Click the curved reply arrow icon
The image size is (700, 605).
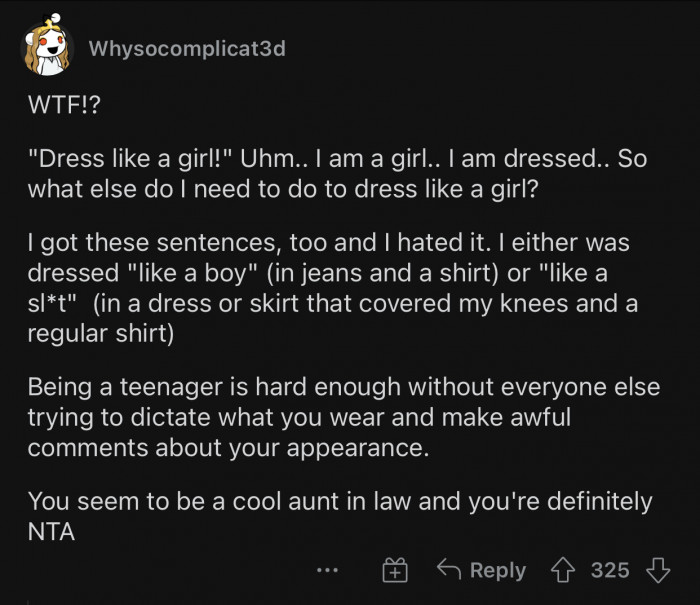(449, 570)
